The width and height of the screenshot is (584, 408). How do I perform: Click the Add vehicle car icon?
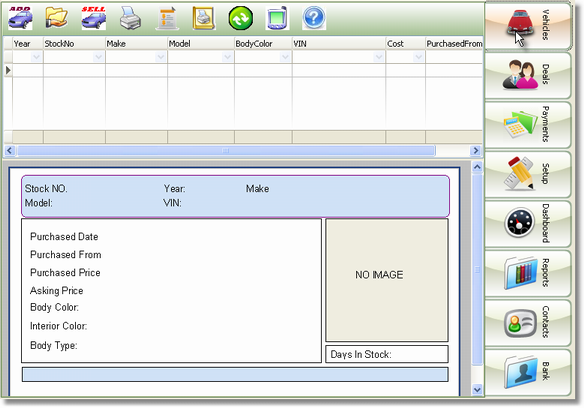20,18
